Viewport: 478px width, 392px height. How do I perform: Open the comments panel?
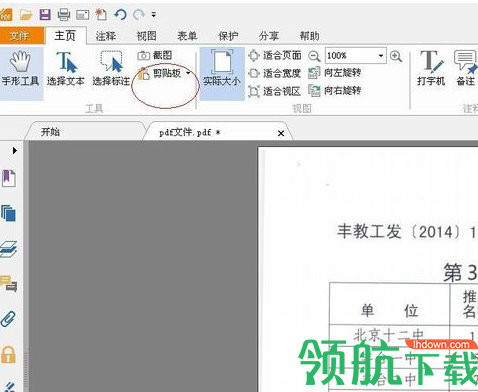coord(9,284)
